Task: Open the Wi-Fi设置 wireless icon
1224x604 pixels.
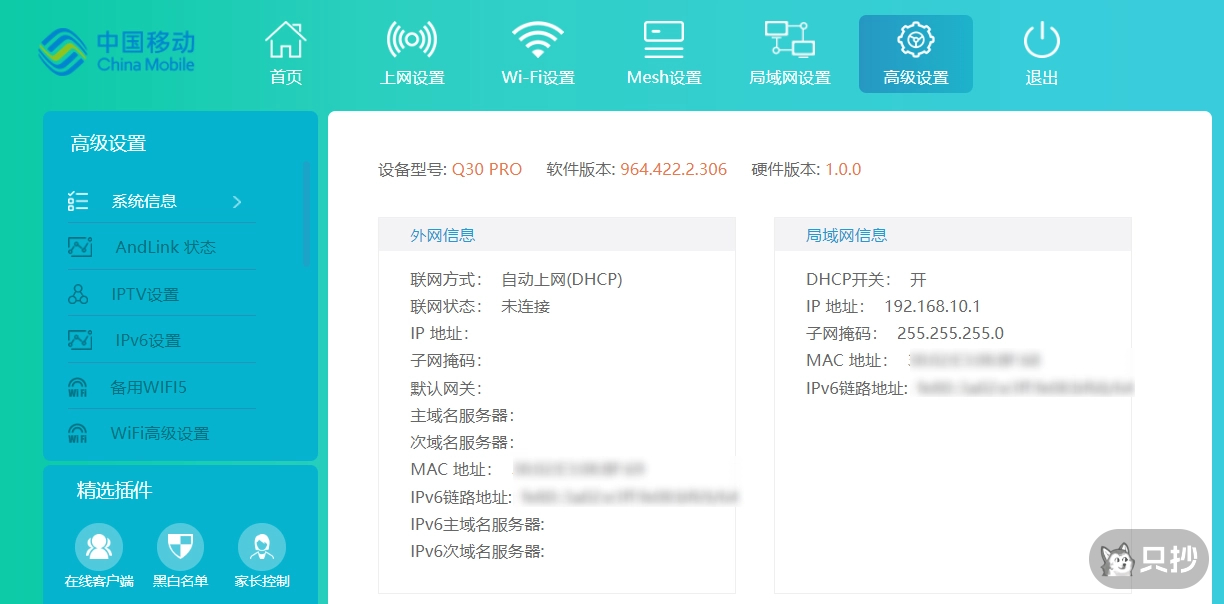Action: [538, 40]
